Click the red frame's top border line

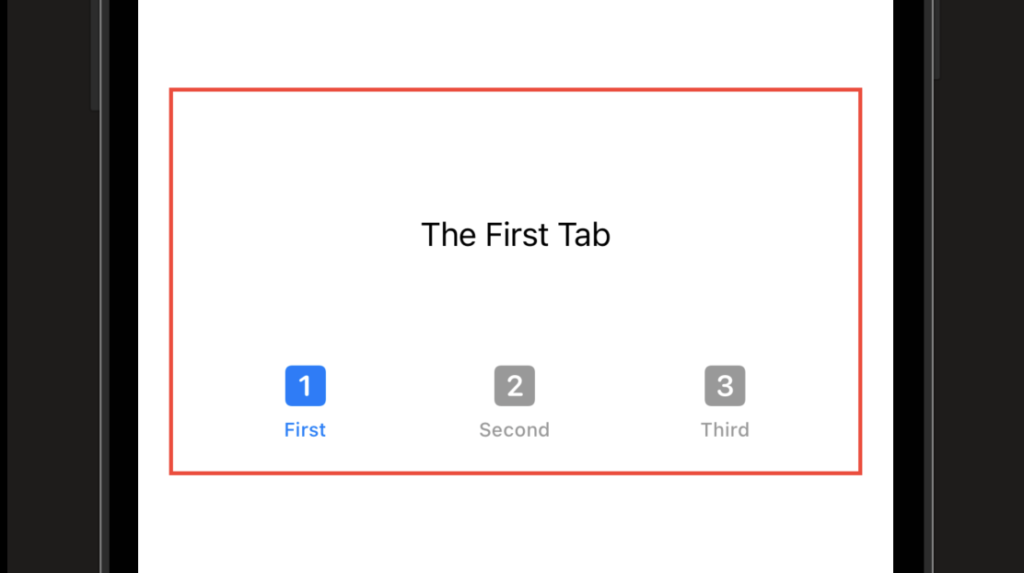point(516,90)
